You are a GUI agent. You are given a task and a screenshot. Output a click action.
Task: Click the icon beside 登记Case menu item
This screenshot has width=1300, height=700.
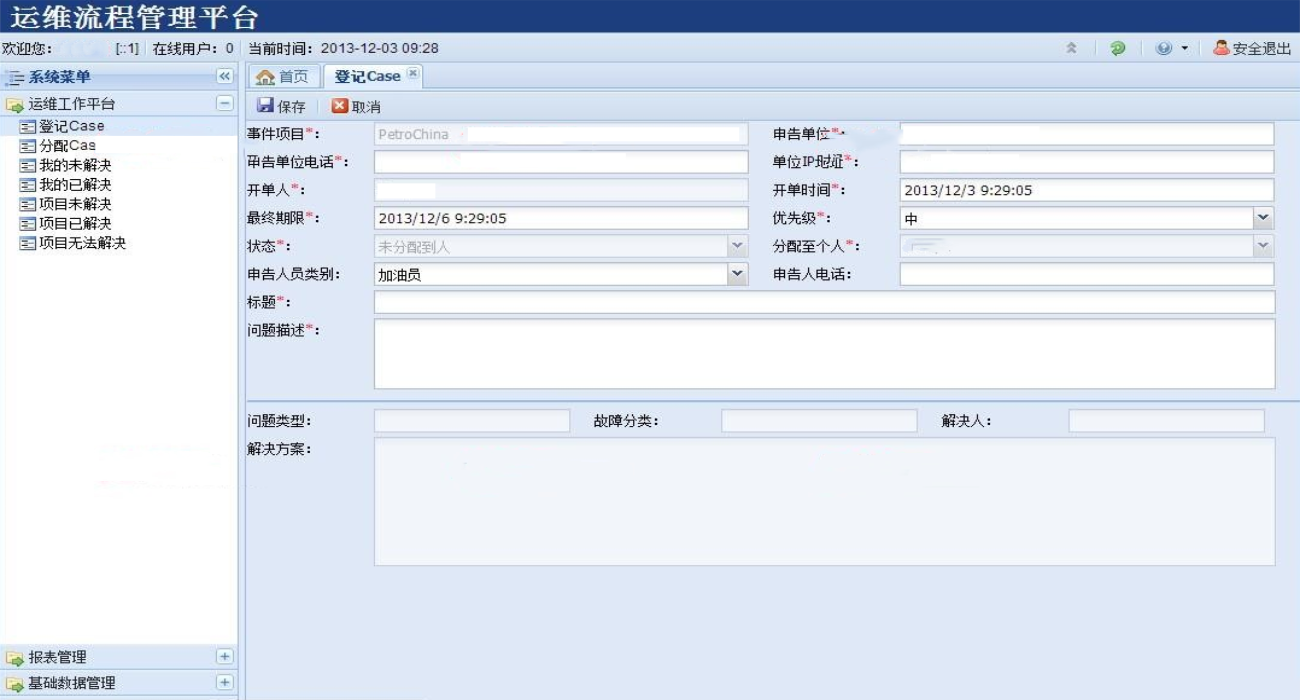point(28,127)
